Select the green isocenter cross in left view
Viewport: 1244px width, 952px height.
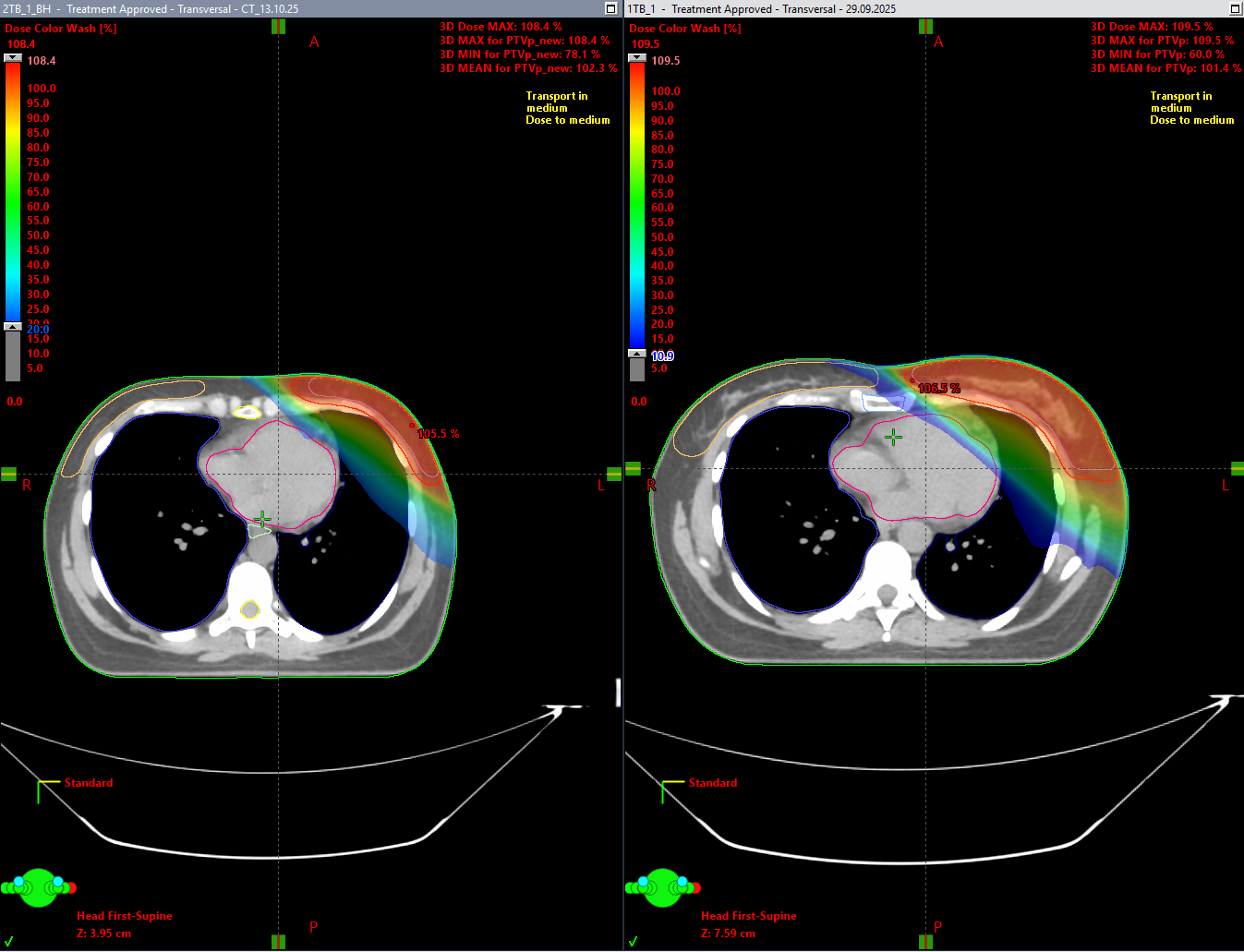pos(263,520)
